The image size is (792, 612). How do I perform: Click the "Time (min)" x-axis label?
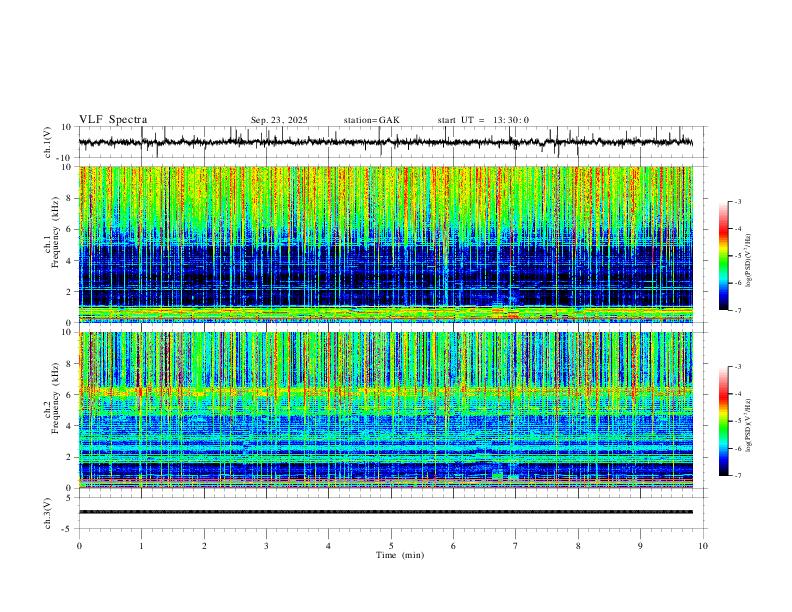point(400,555)
